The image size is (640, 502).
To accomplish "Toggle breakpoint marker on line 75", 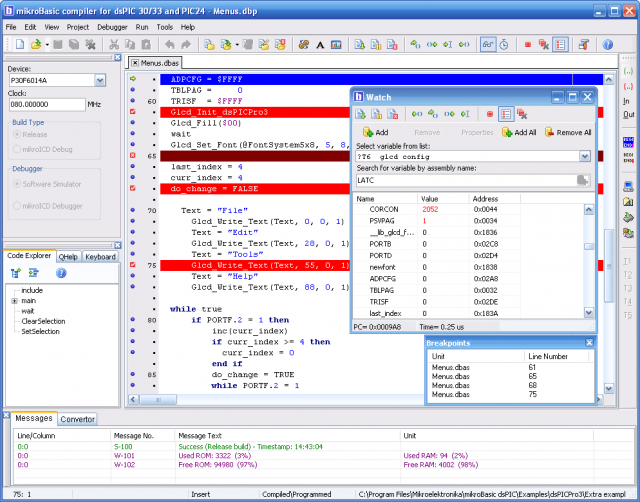I will point(133,265).
